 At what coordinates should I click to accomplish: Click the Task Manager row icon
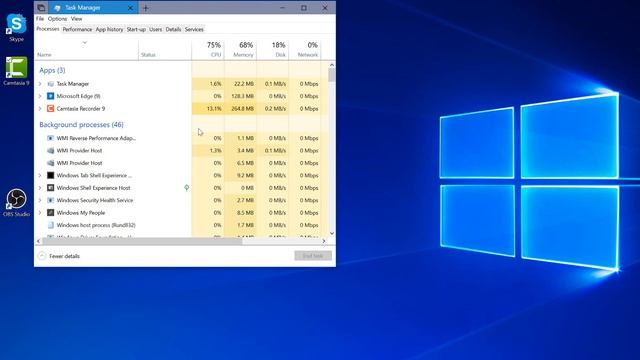[x=51, y=84]
